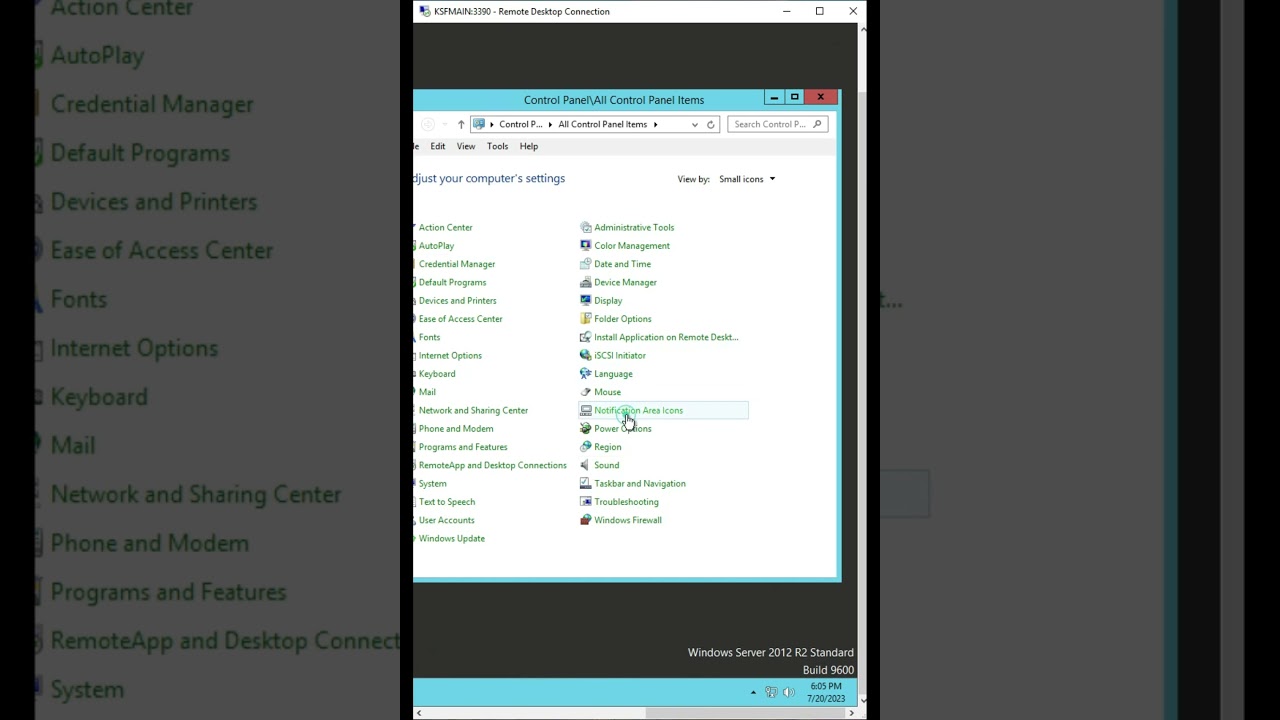This screenshot has width=1280, height=720.
Task: Click the network tray icon in taskbar
Action: click(771, 692)
